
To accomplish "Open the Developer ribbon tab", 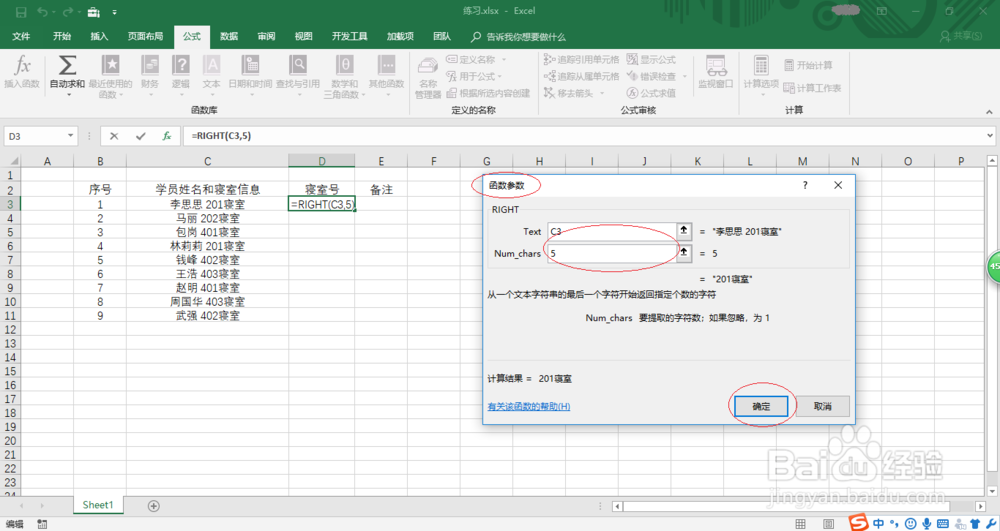I will click(x=349, y=36).
